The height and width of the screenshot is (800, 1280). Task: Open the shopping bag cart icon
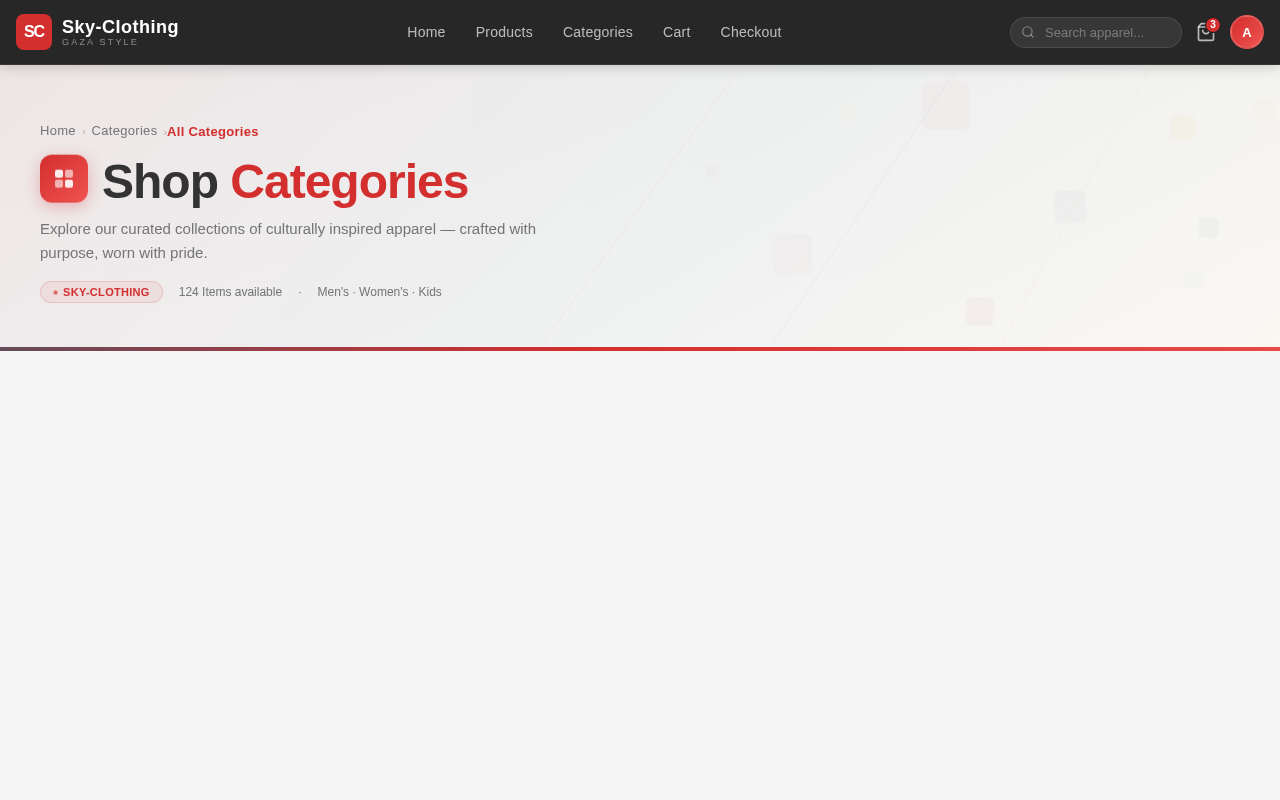pyautogui.click(x=1204, y=31)
